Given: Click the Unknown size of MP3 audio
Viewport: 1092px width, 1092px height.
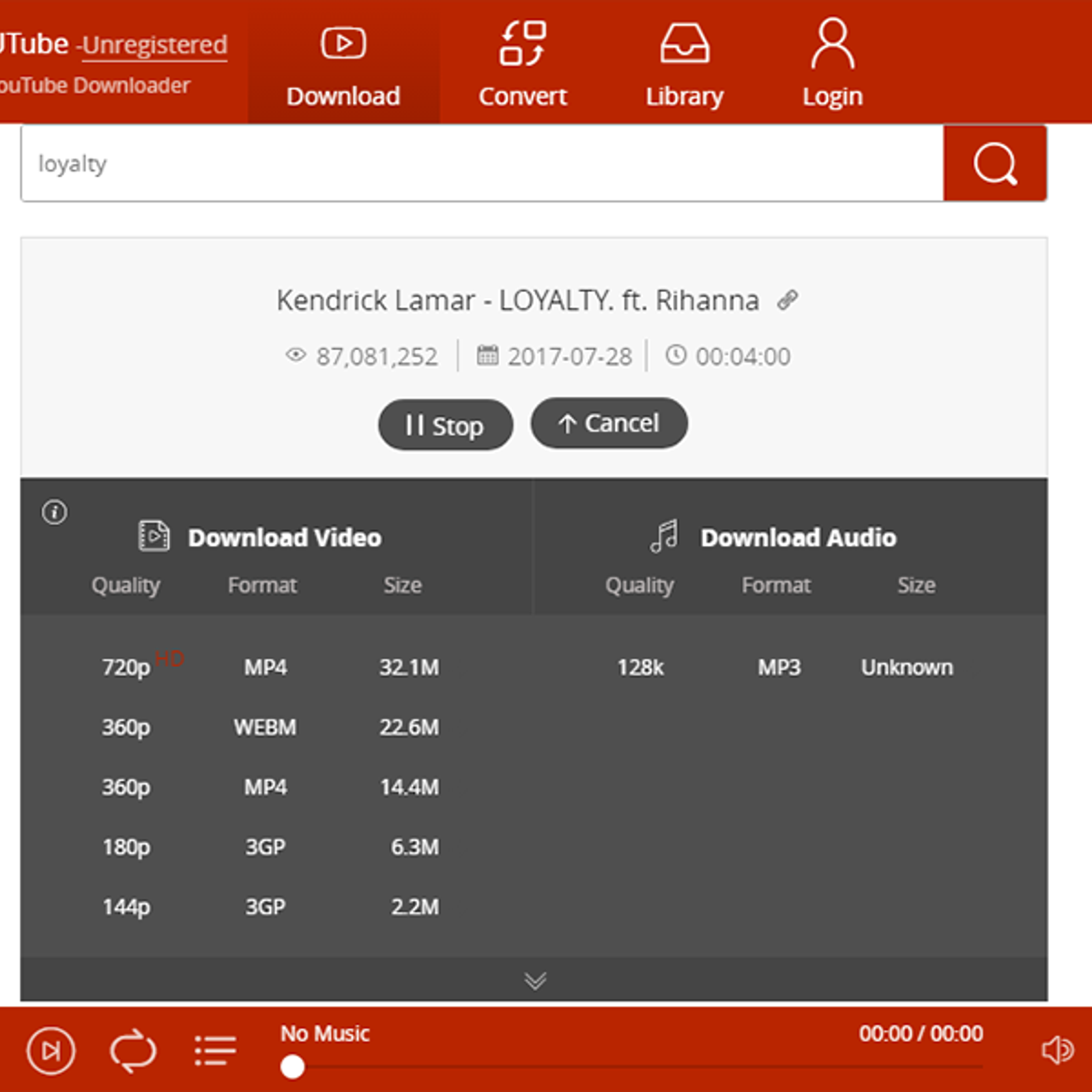Looking at the screenshot, I should click(907, 667).
